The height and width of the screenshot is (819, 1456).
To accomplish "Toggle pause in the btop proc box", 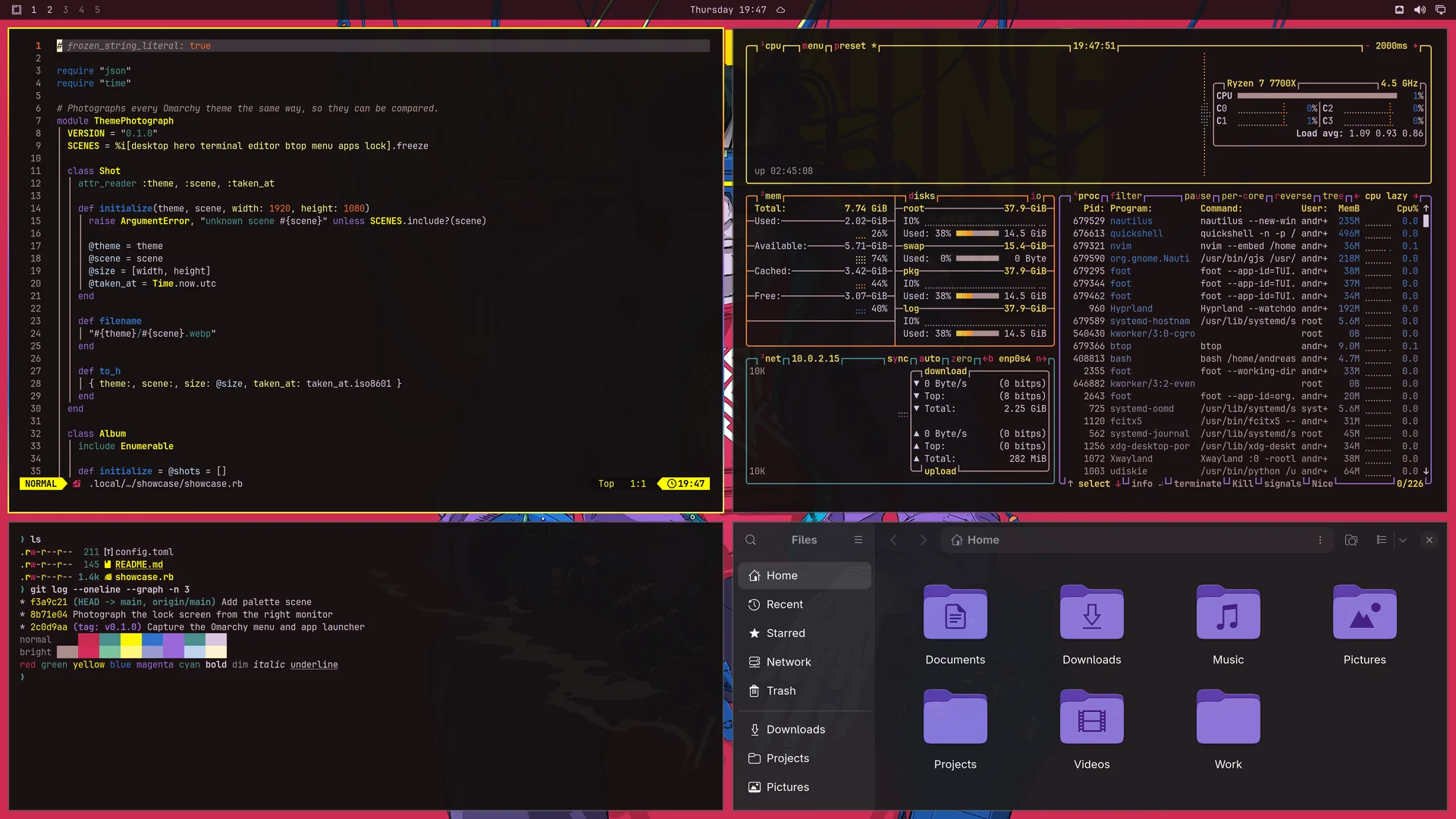I will pyautogui.click(x=1197, y=196).
